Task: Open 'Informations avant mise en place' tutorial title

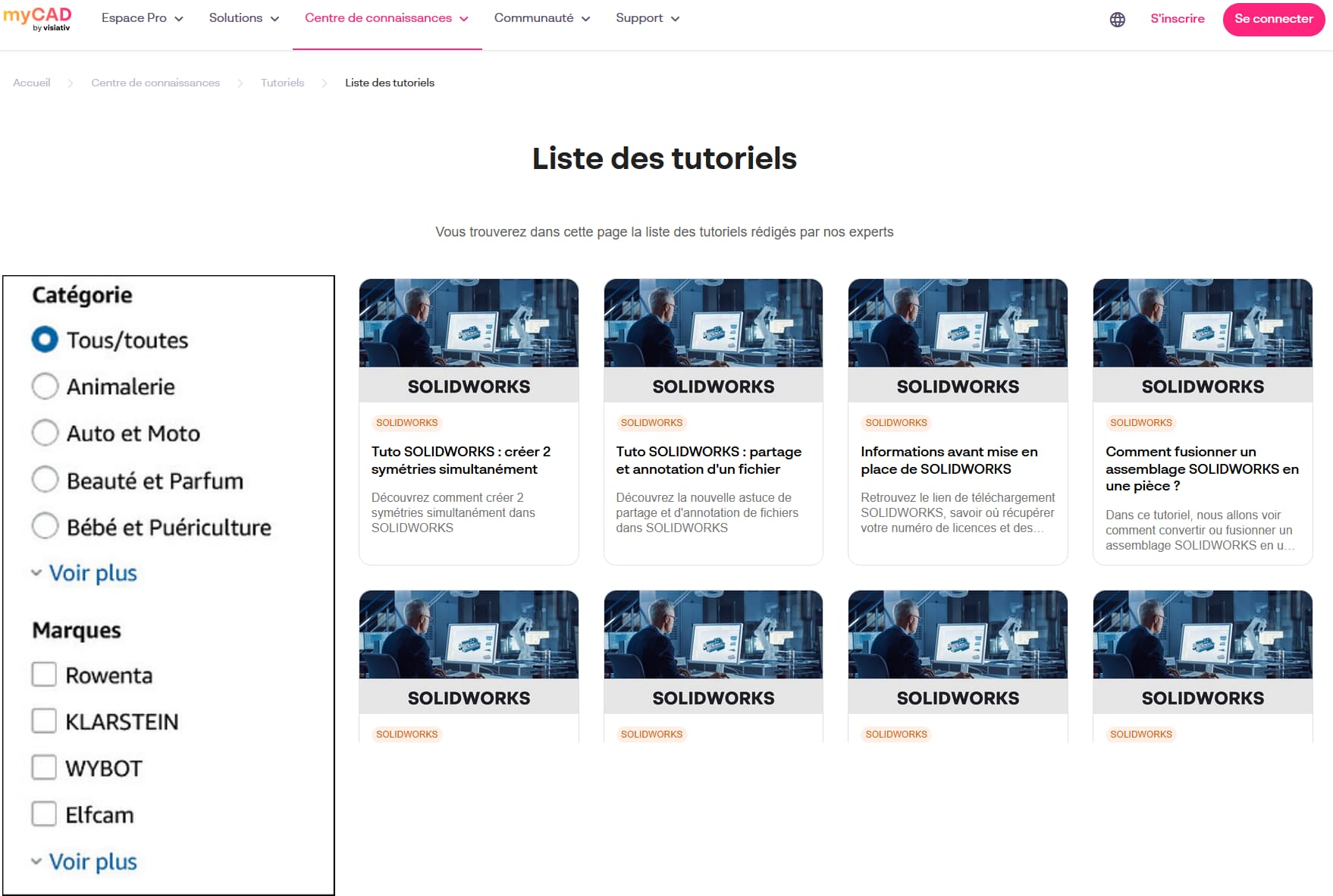Action: tap(949, 460)
